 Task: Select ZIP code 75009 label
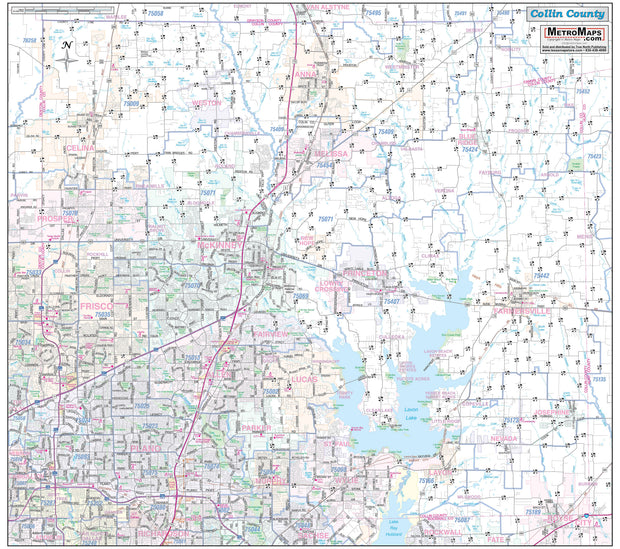click(x=131, y=104)
